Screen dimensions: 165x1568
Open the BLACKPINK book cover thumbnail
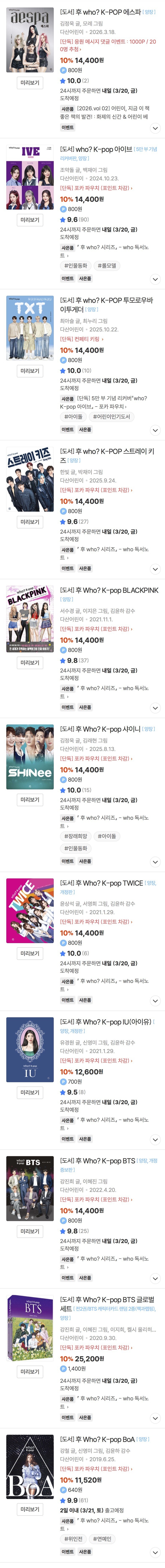click(x=30, y=619)
